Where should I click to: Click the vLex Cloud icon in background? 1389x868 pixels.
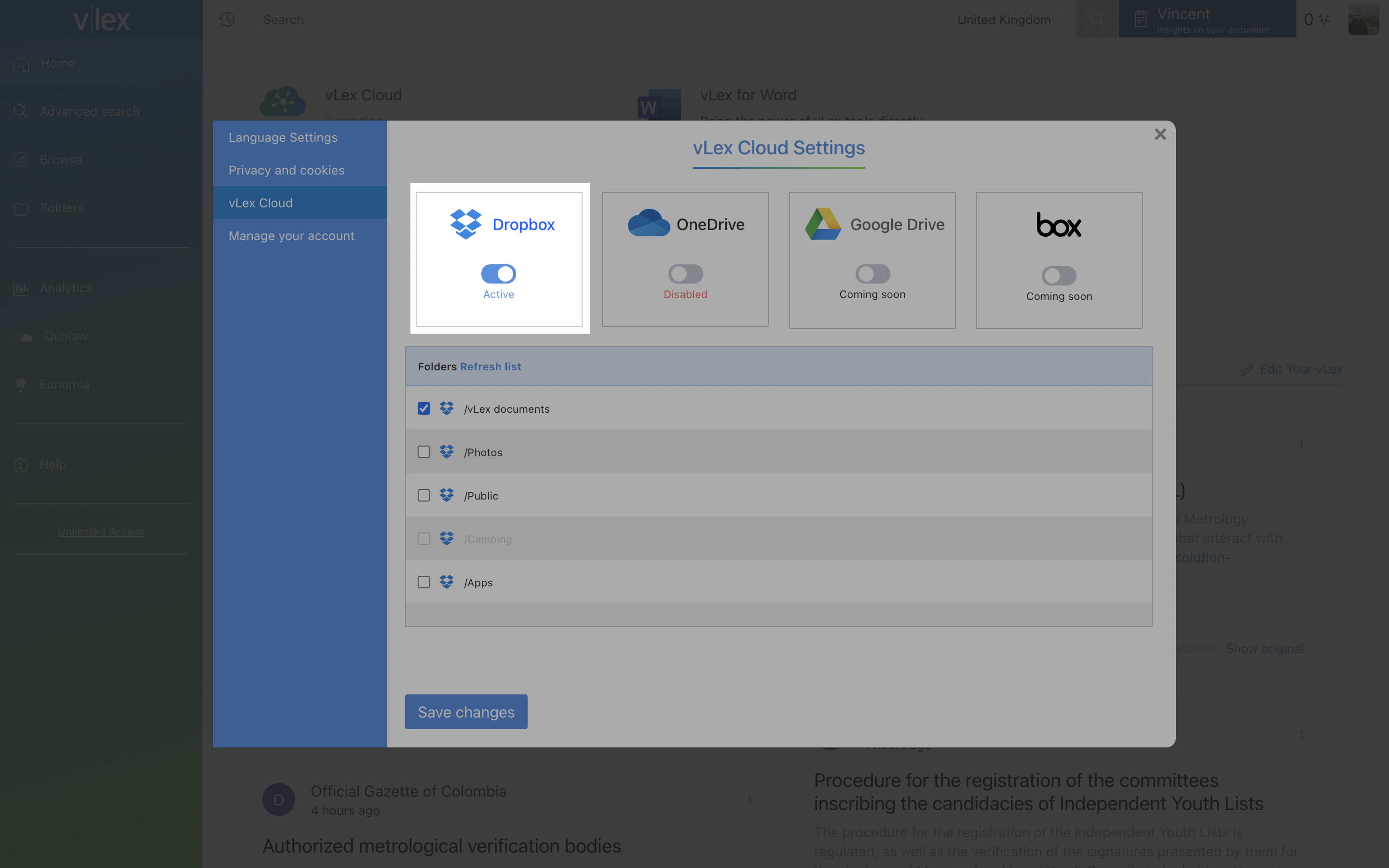pyautogui.click(x=283, y=102)
